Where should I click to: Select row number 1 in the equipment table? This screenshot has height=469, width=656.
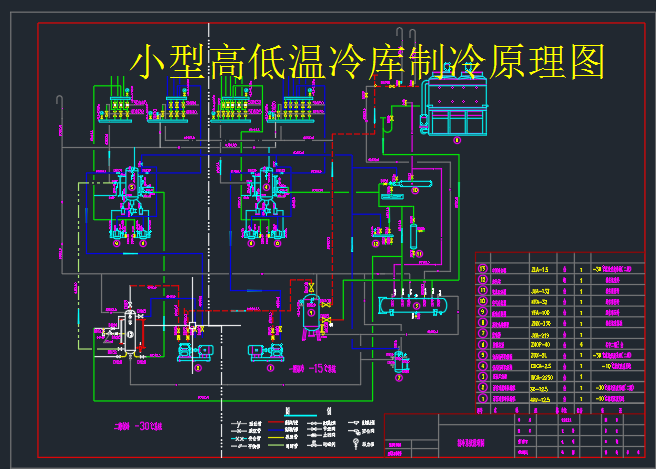(x=483, y=398)
